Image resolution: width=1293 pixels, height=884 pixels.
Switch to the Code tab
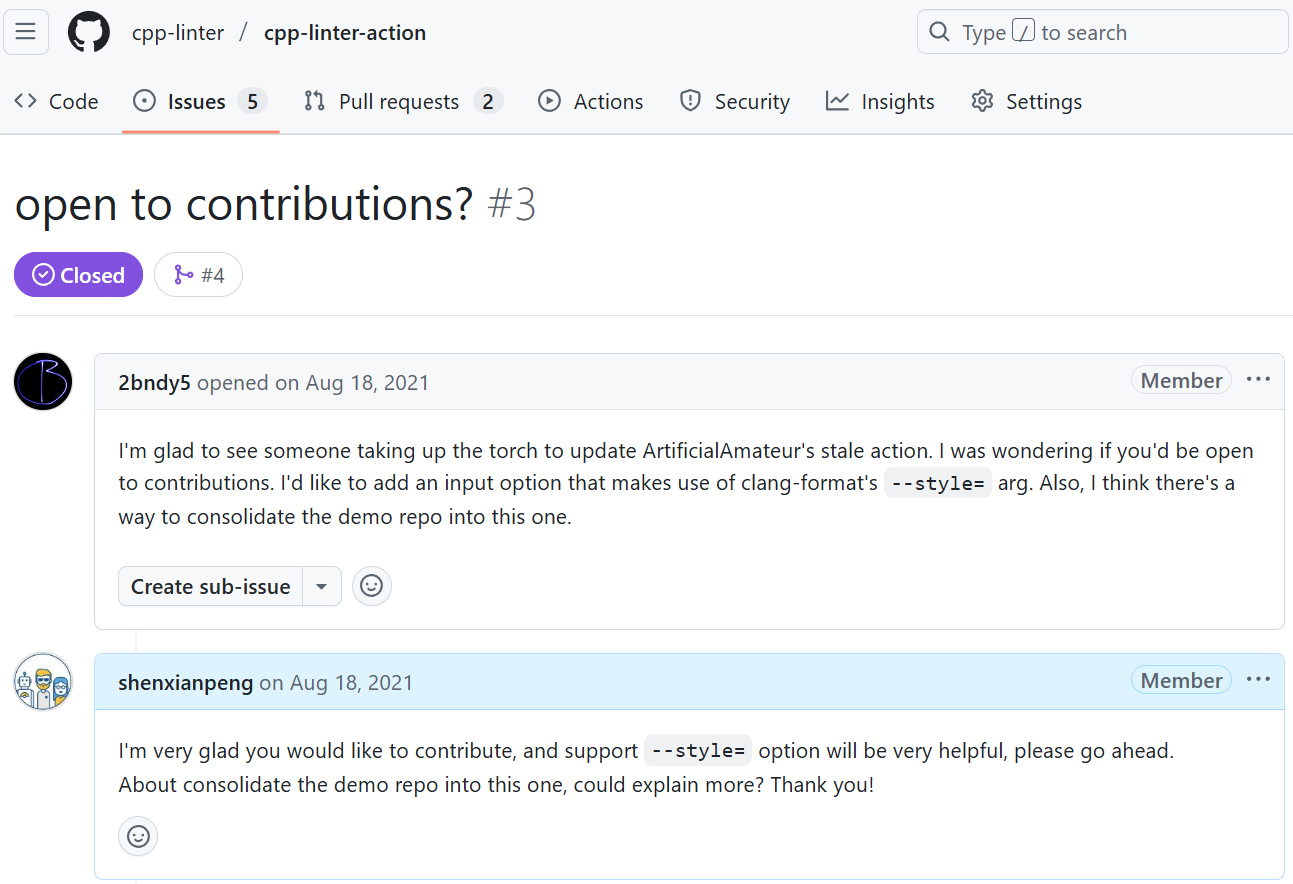click(57, 102)
